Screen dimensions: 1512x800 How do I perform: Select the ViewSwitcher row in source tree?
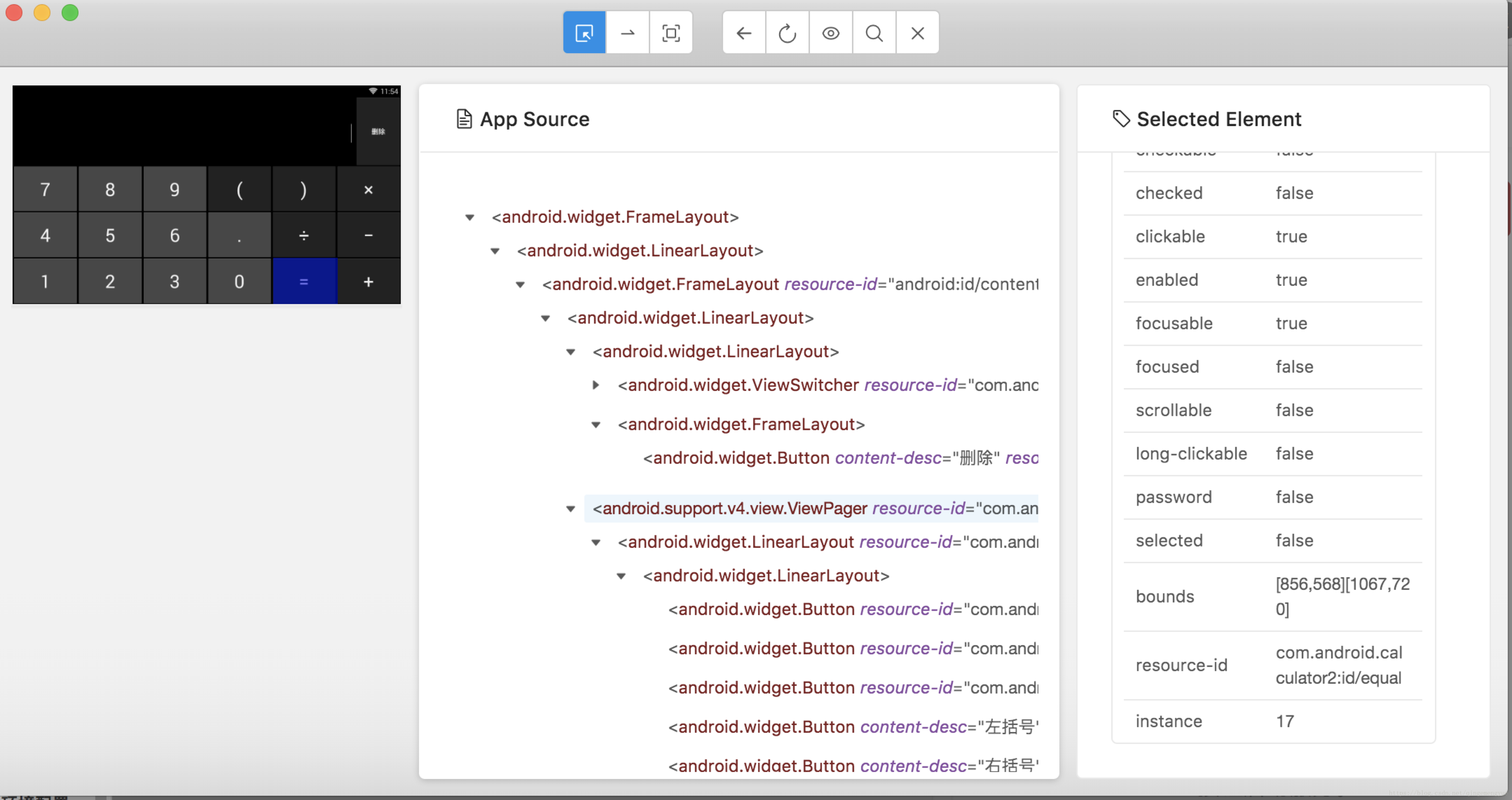(827, 385)
